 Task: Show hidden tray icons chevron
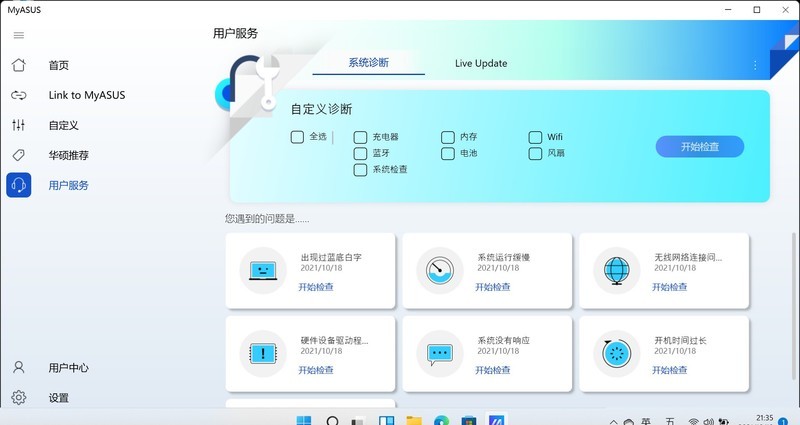pos(614,422)
